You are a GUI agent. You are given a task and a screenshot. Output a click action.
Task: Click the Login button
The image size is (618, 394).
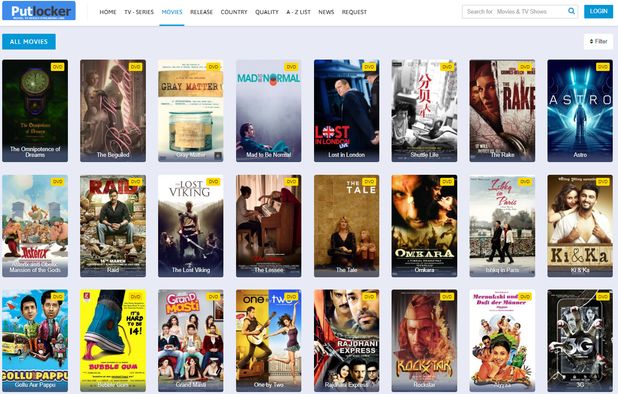(x=598, y=11)
